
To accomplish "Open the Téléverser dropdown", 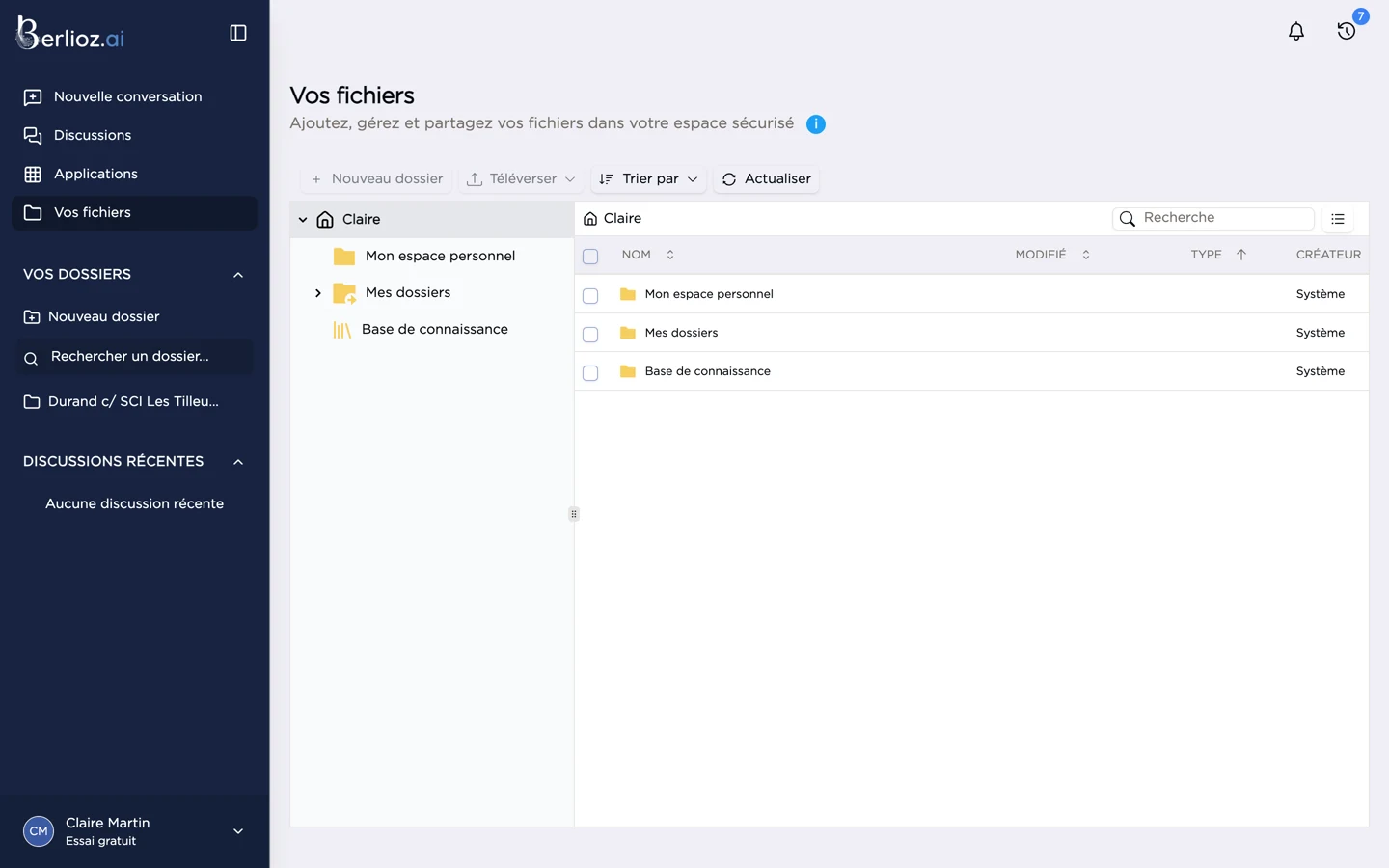I will tap(521, 179).
